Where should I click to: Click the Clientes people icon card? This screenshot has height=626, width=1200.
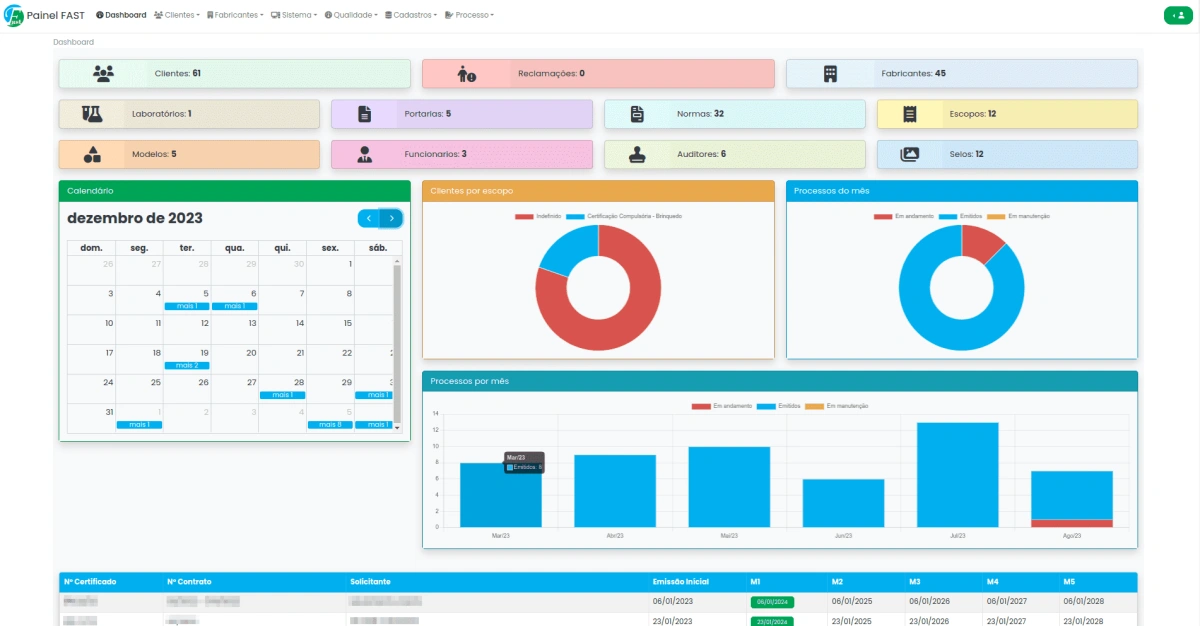click(x=103, y=73)
